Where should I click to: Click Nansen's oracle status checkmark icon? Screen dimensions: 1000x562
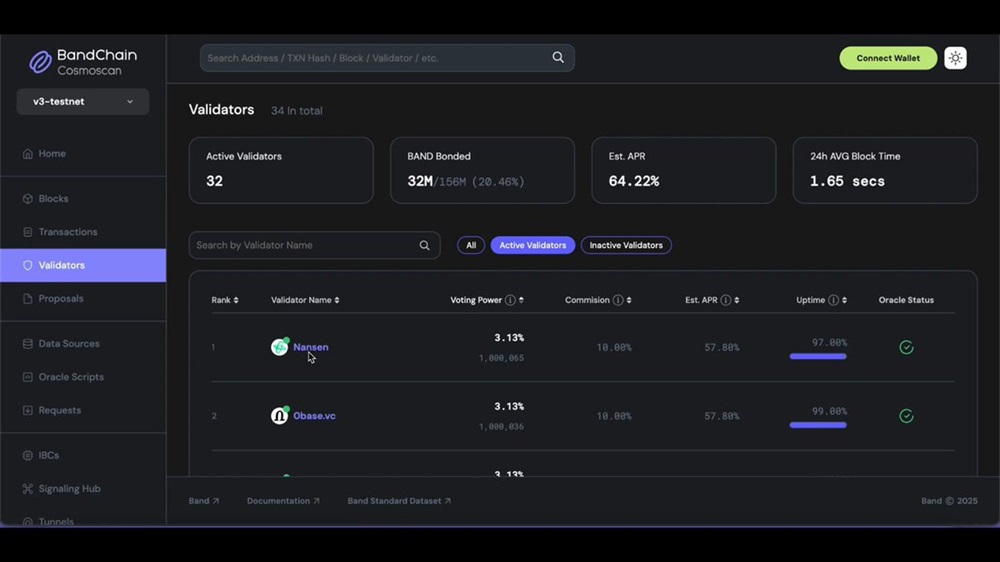click(x=906, y=347)
